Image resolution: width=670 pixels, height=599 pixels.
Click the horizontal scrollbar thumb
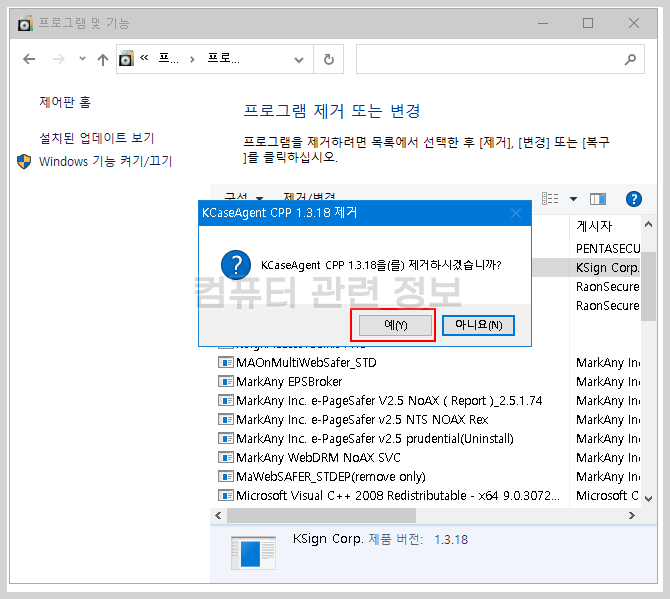pyautogui.click(x=321, y=516)
